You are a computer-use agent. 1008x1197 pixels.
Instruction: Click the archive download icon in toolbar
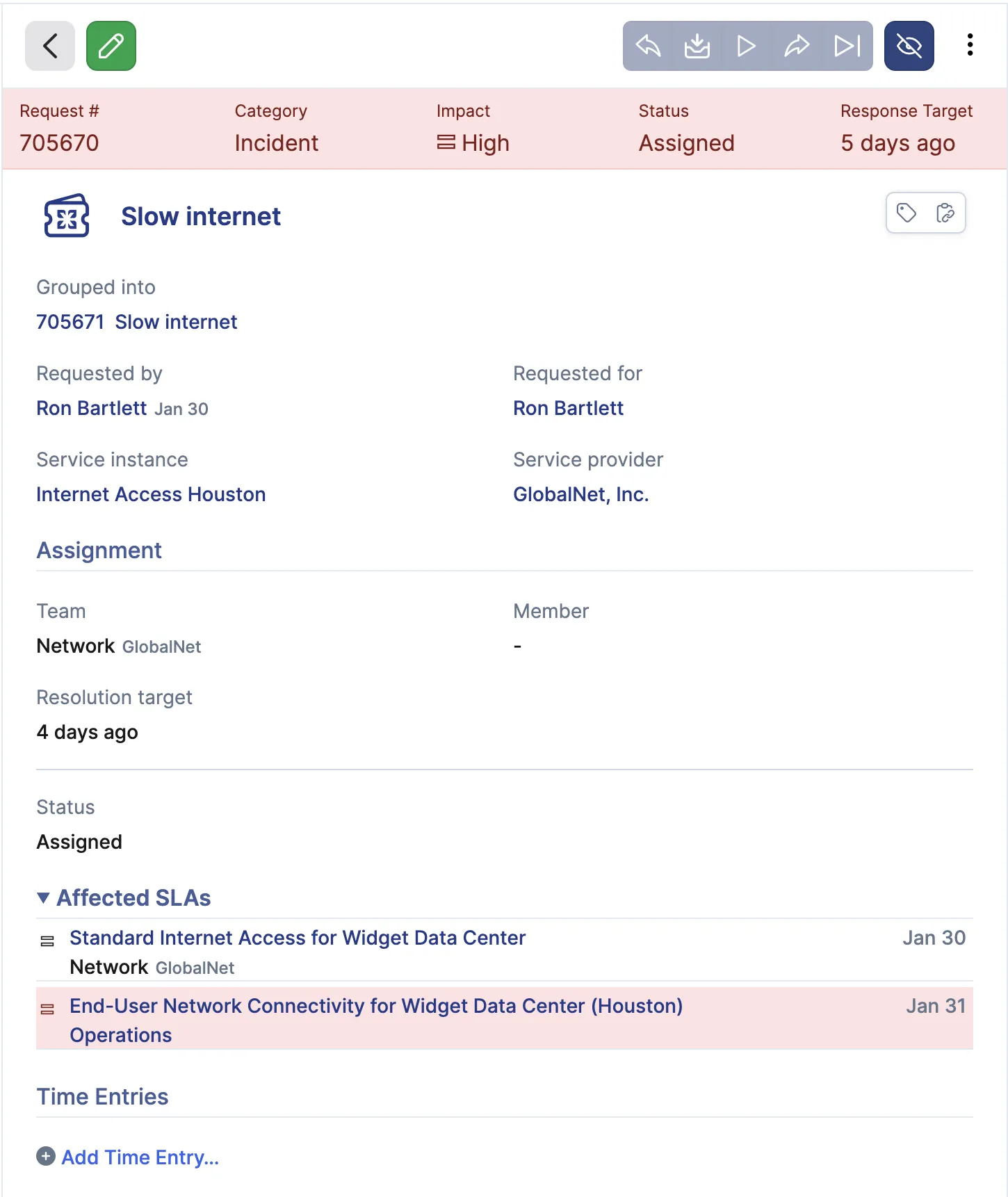coord(697,46)
